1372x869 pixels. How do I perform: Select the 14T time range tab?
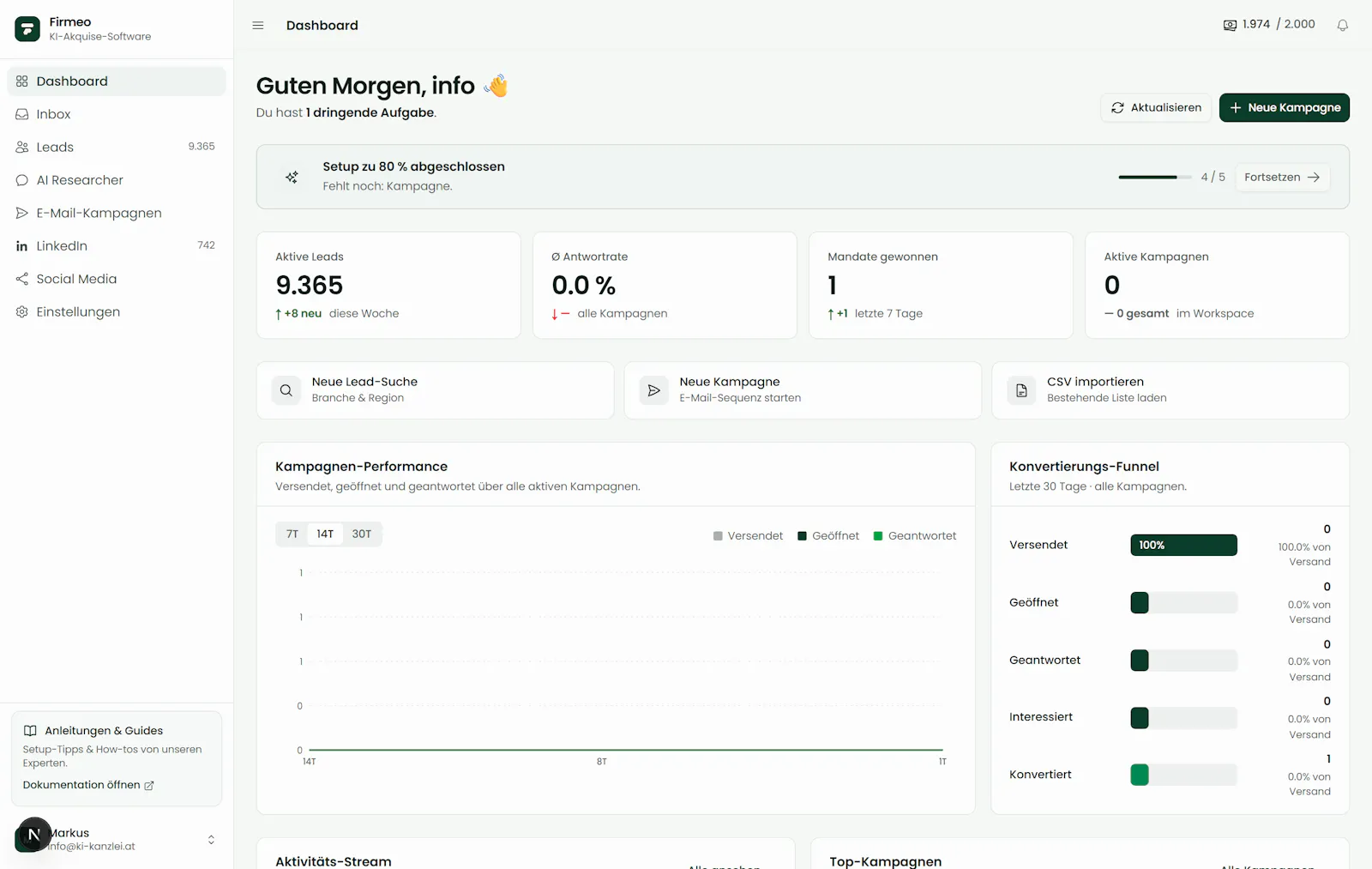pos(325,534)
